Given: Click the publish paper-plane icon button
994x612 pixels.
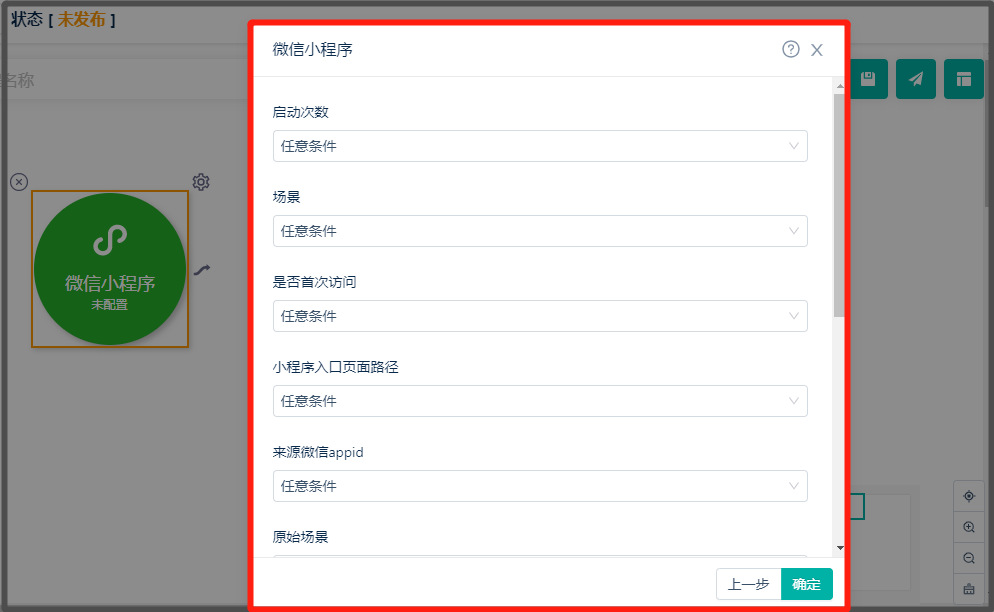Looking at the screenshot, I should coord(915,79).
